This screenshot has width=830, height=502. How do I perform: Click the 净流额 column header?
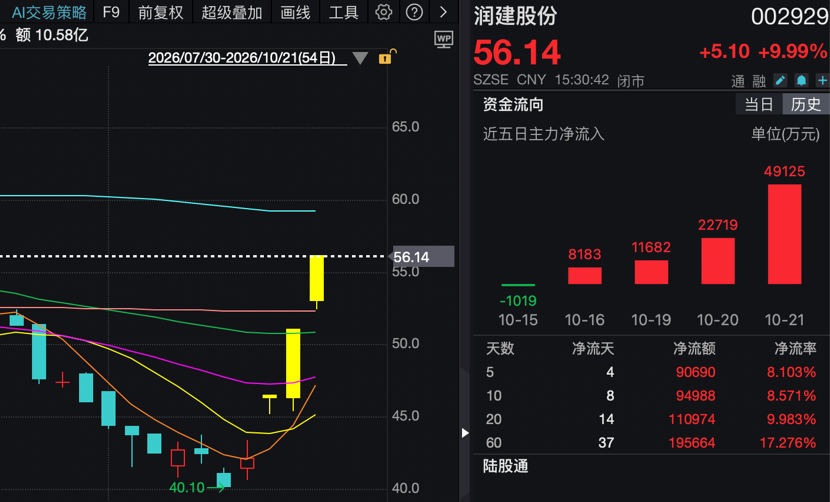pyautogui.click(x=694, y=348)
